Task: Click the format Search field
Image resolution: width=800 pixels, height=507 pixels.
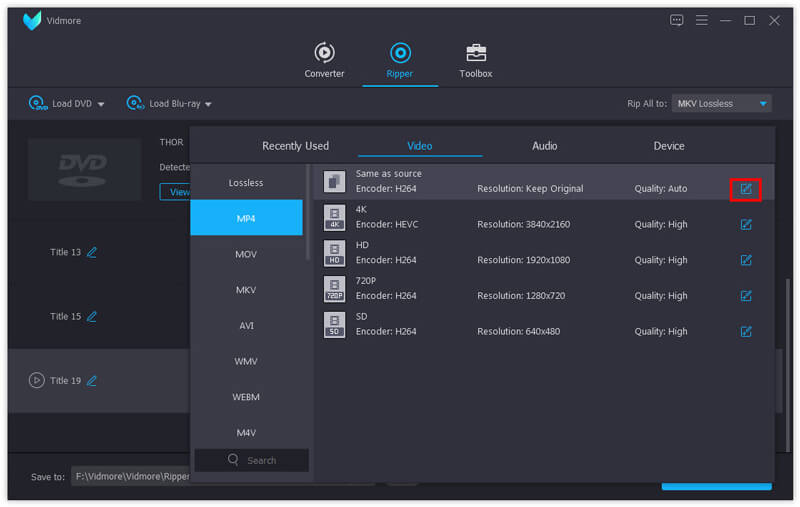Action: coord(252,460)
